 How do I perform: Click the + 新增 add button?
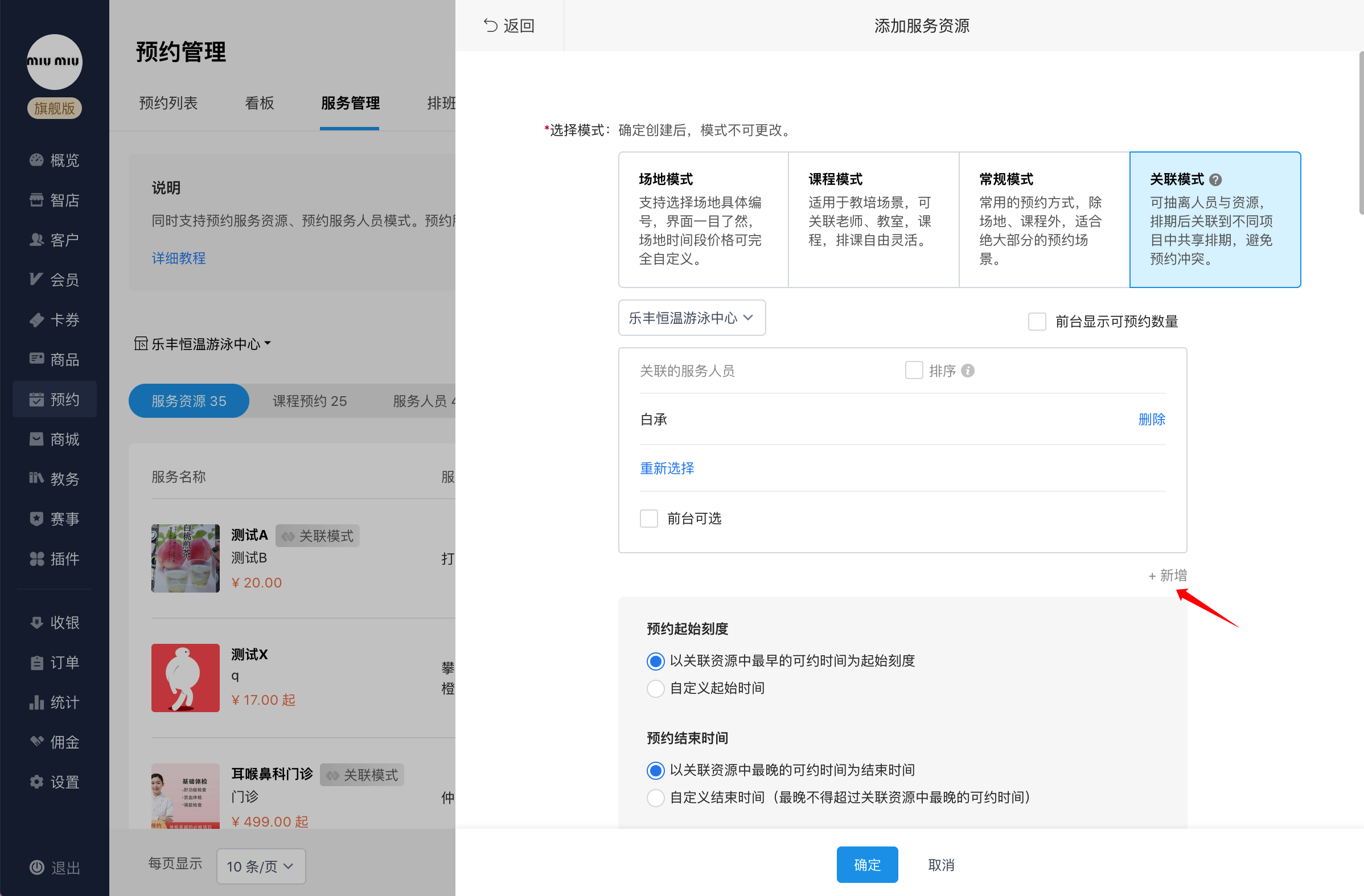pos(1168,576)
